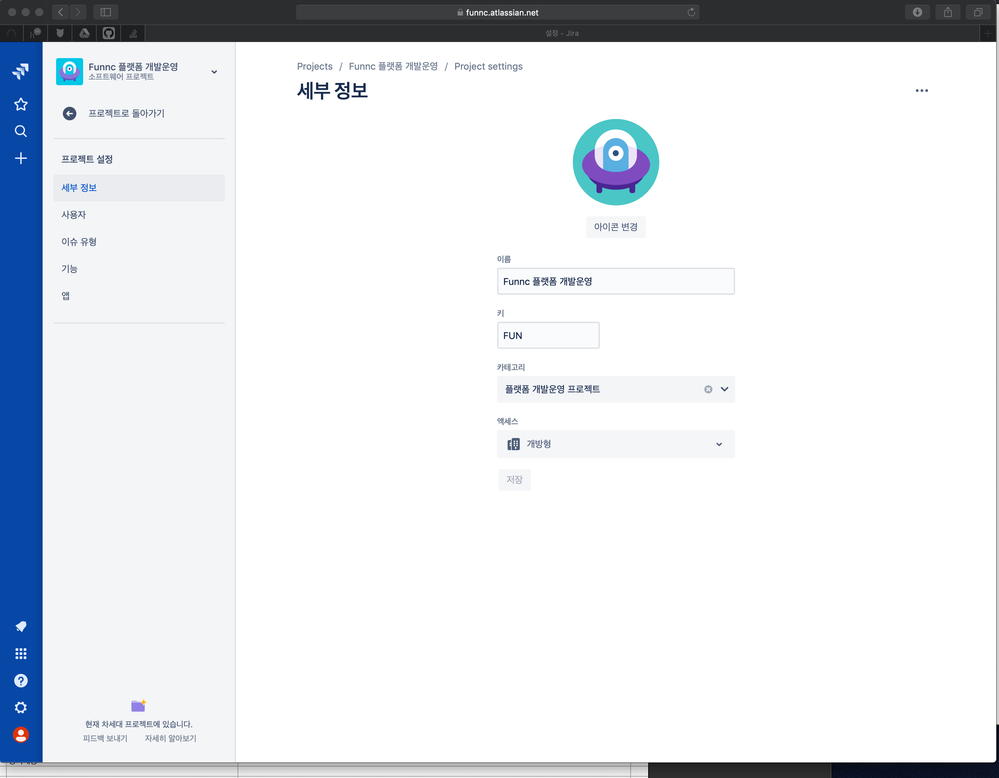The width and height of the screenshot is (999, 778).
Task: Open 카테고리 dropdown arrow
Action: pyautogui.click(x=724, y=389)
